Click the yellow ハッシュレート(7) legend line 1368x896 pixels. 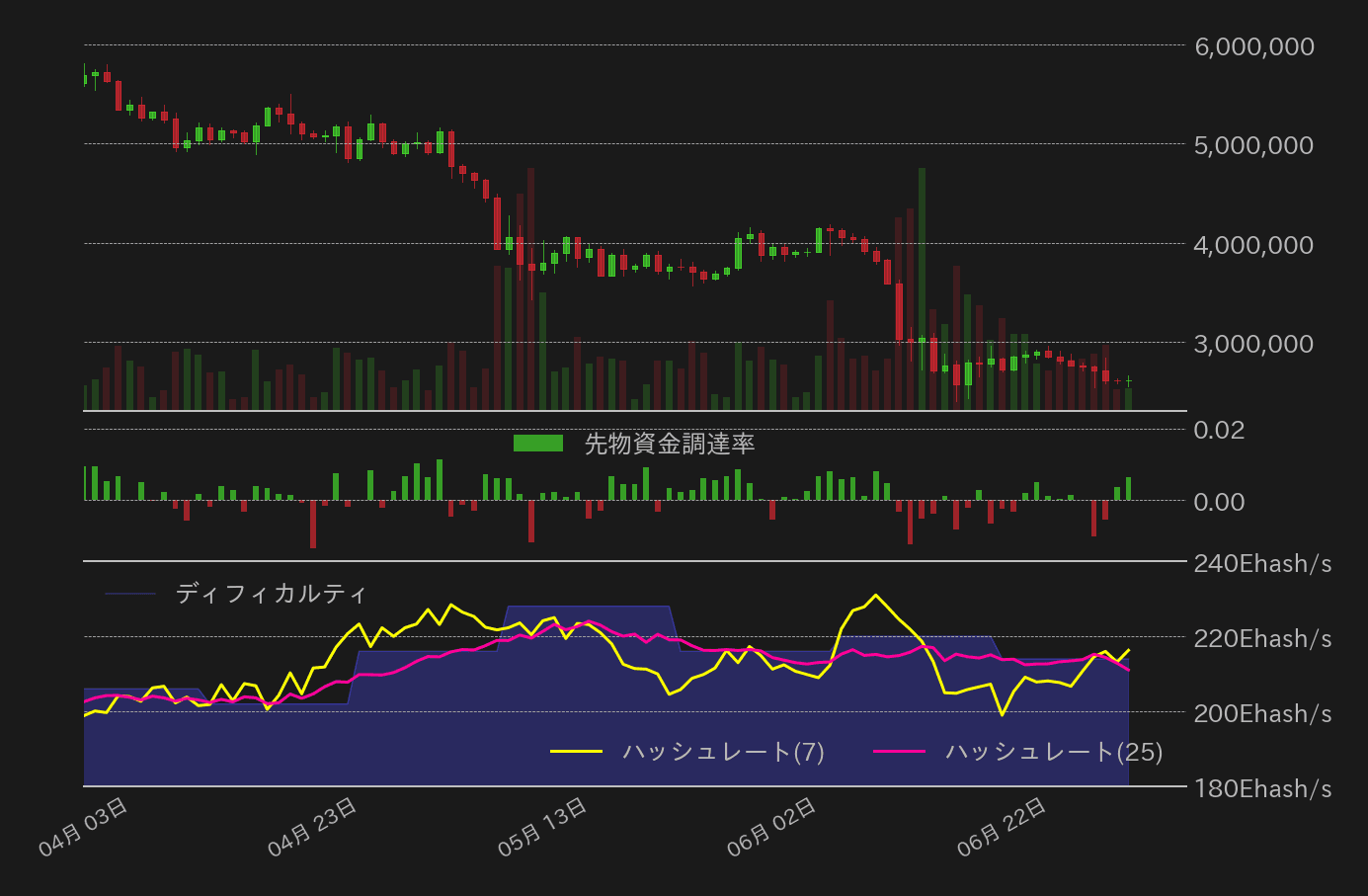(576, 752)
